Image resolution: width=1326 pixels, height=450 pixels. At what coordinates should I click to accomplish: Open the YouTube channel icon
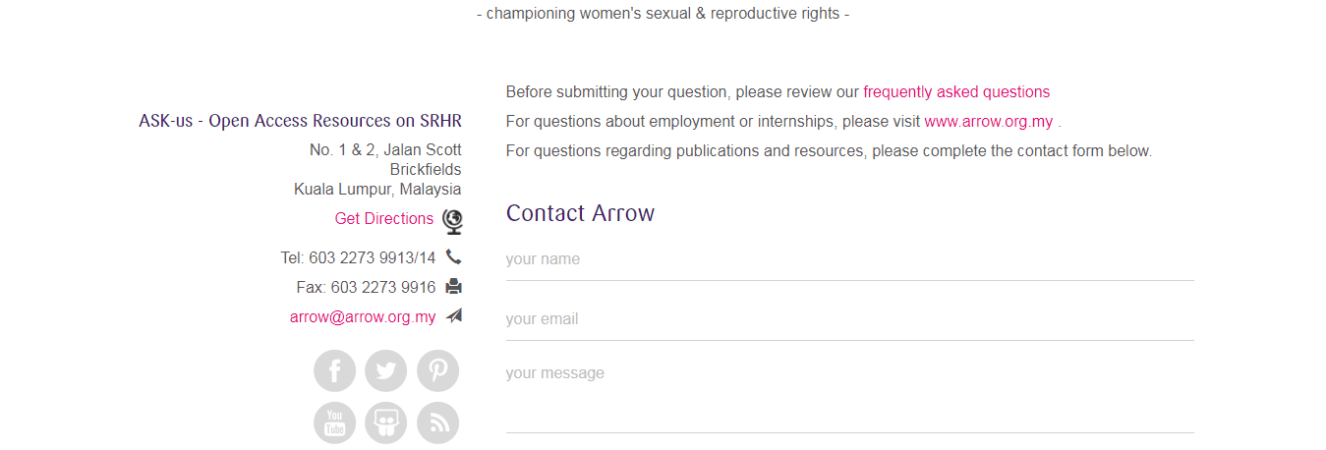[x=335, y=423]
